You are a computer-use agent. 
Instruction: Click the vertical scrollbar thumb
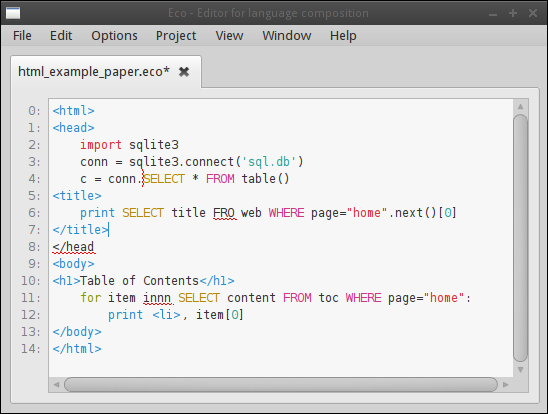(x=520, y=238)
